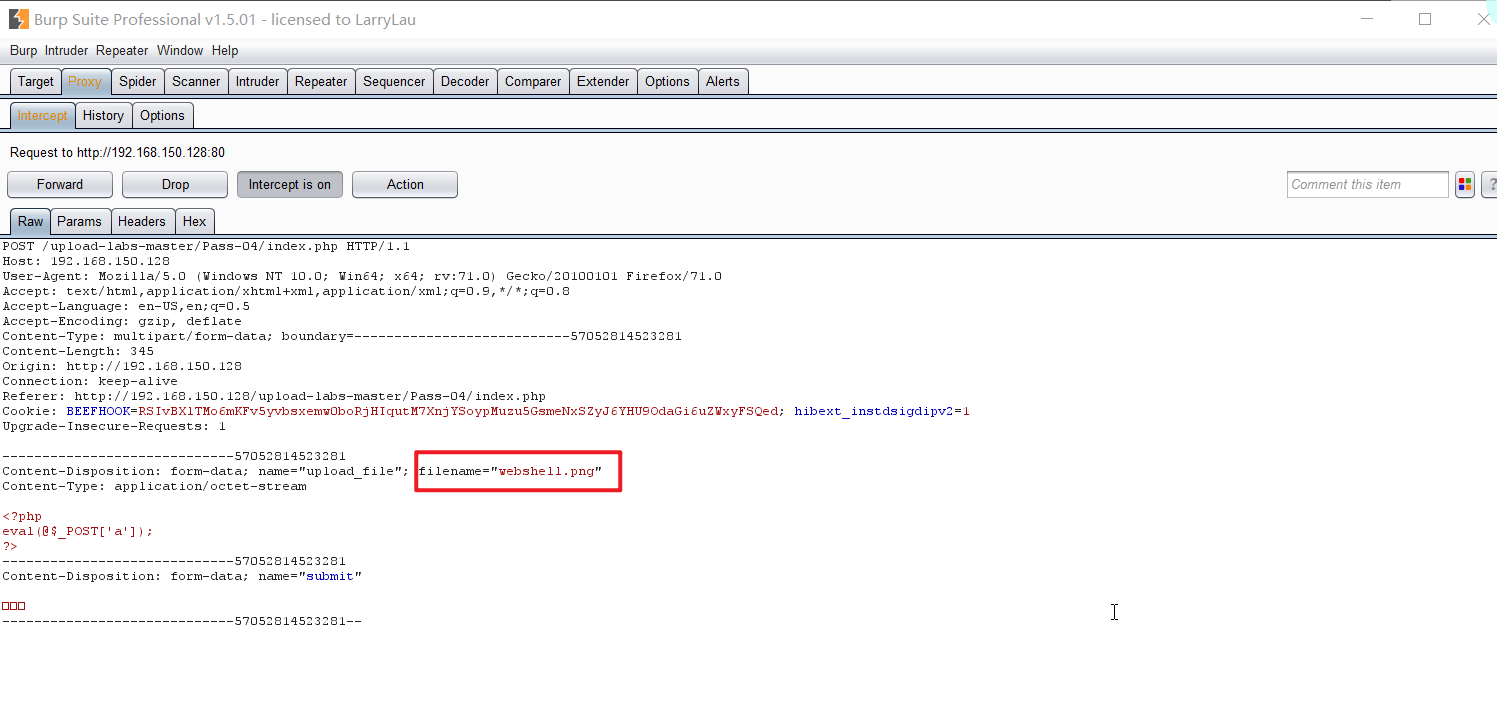Click the Request to http://192.168.150.128:80 label
This screenshot has height=714, width=1497.
click(117, 153)
